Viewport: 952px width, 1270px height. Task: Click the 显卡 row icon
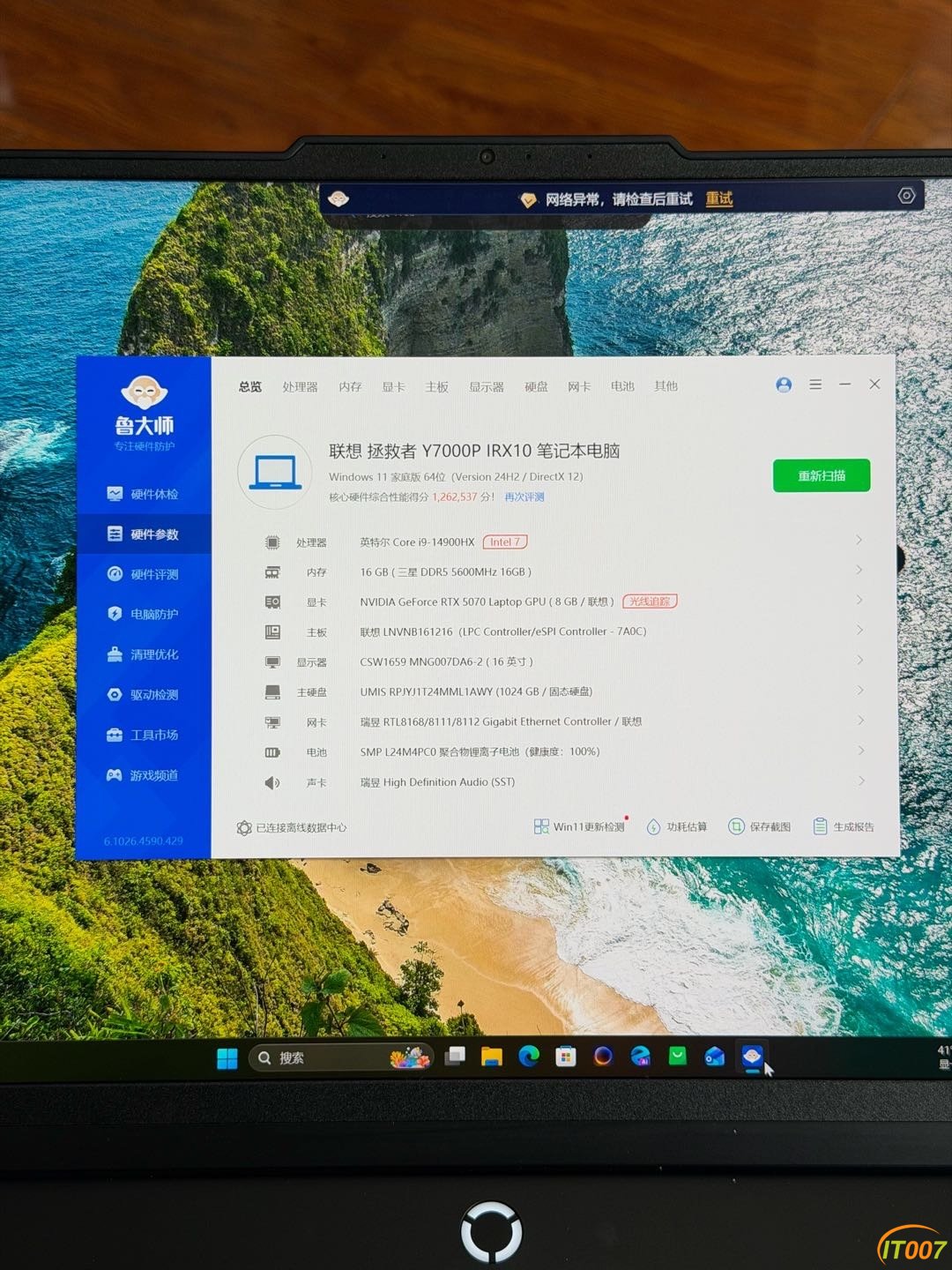point(272,602)
